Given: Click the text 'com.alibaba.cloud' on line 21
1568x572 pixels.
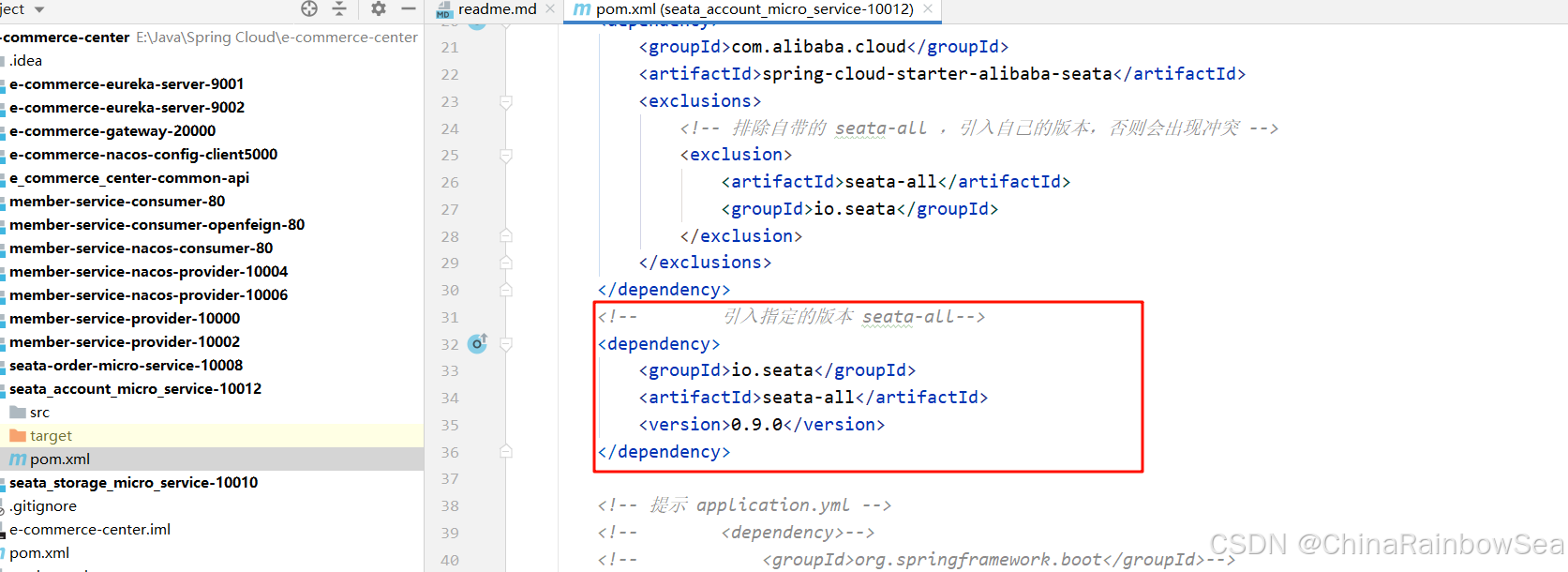Looking at the screenshot, I should (819, 47).
